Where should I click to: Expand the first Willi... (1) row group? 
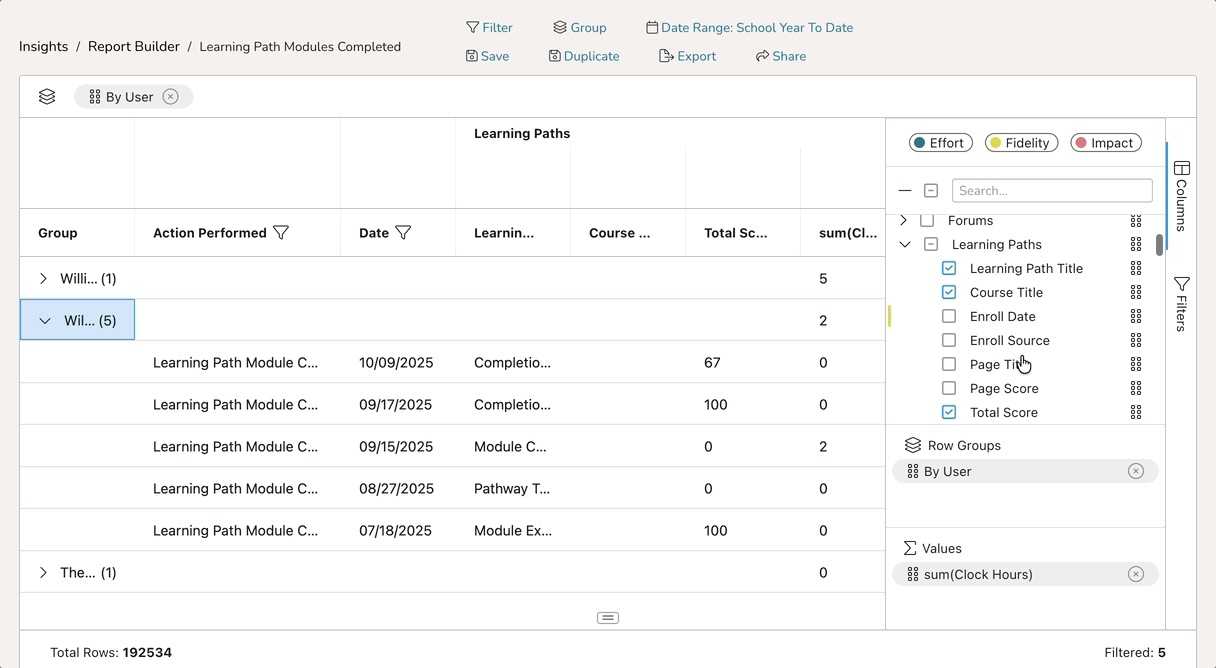pos(43,279)
